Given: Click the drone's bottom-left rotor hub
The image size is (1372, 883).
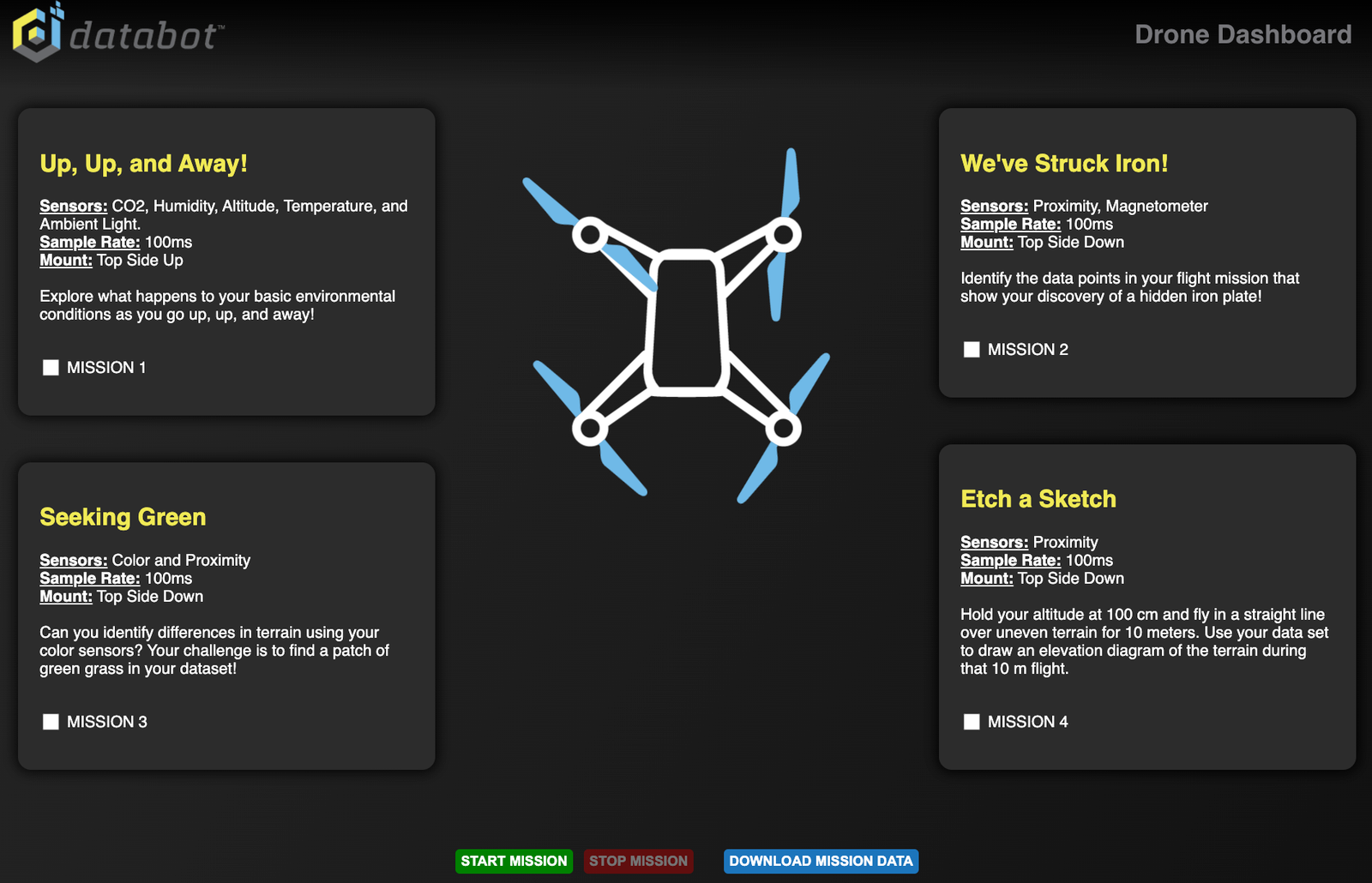Looking at the screenshot, I should coord(590,428).
